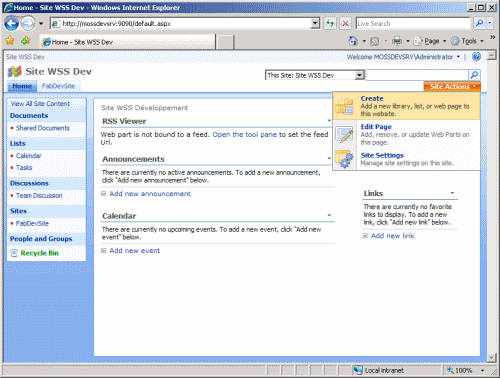Viewport: 500px width, 378px height.
Task: Open the Page menu in command bar
Action: pos(430,41)
